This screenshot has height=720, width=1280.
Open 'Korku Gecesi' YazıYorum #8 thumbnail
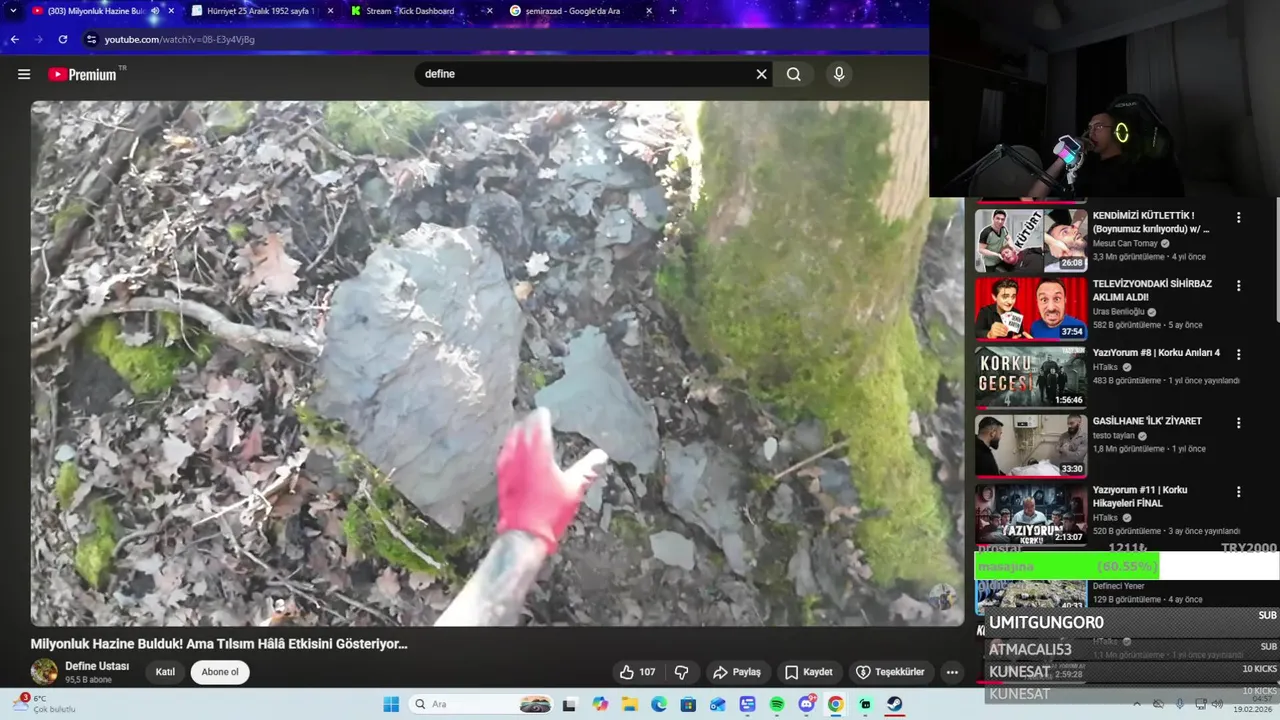pyautogui.click(x=1031, y=378)
